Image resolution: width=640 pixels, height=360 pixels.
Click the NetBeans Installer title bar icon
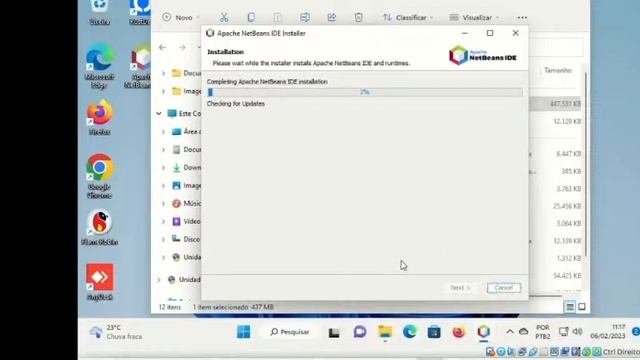(x=210, y=33)
